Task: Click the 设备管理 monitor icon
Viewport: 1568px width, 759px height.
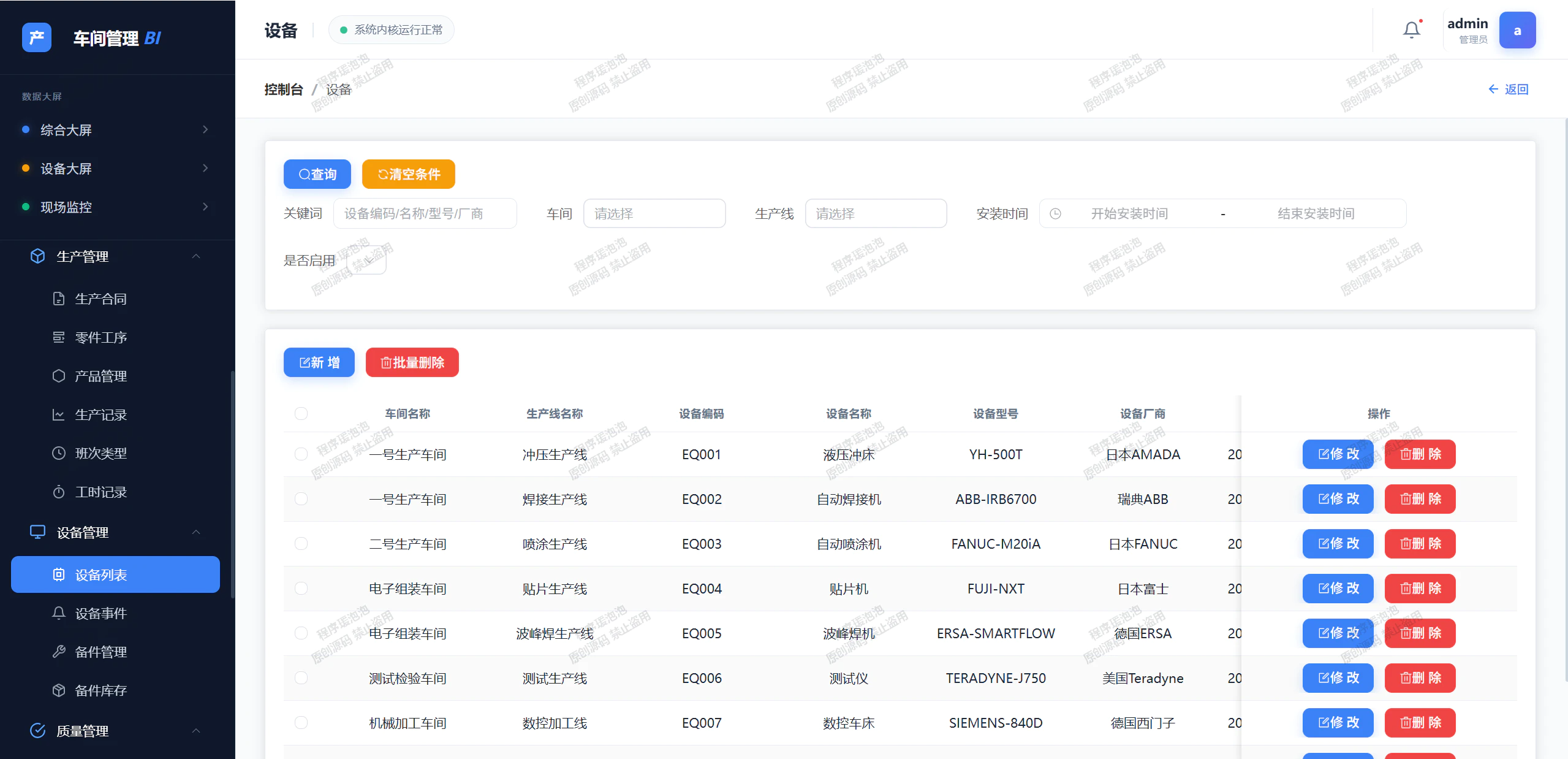Action: tap(37, 532)
